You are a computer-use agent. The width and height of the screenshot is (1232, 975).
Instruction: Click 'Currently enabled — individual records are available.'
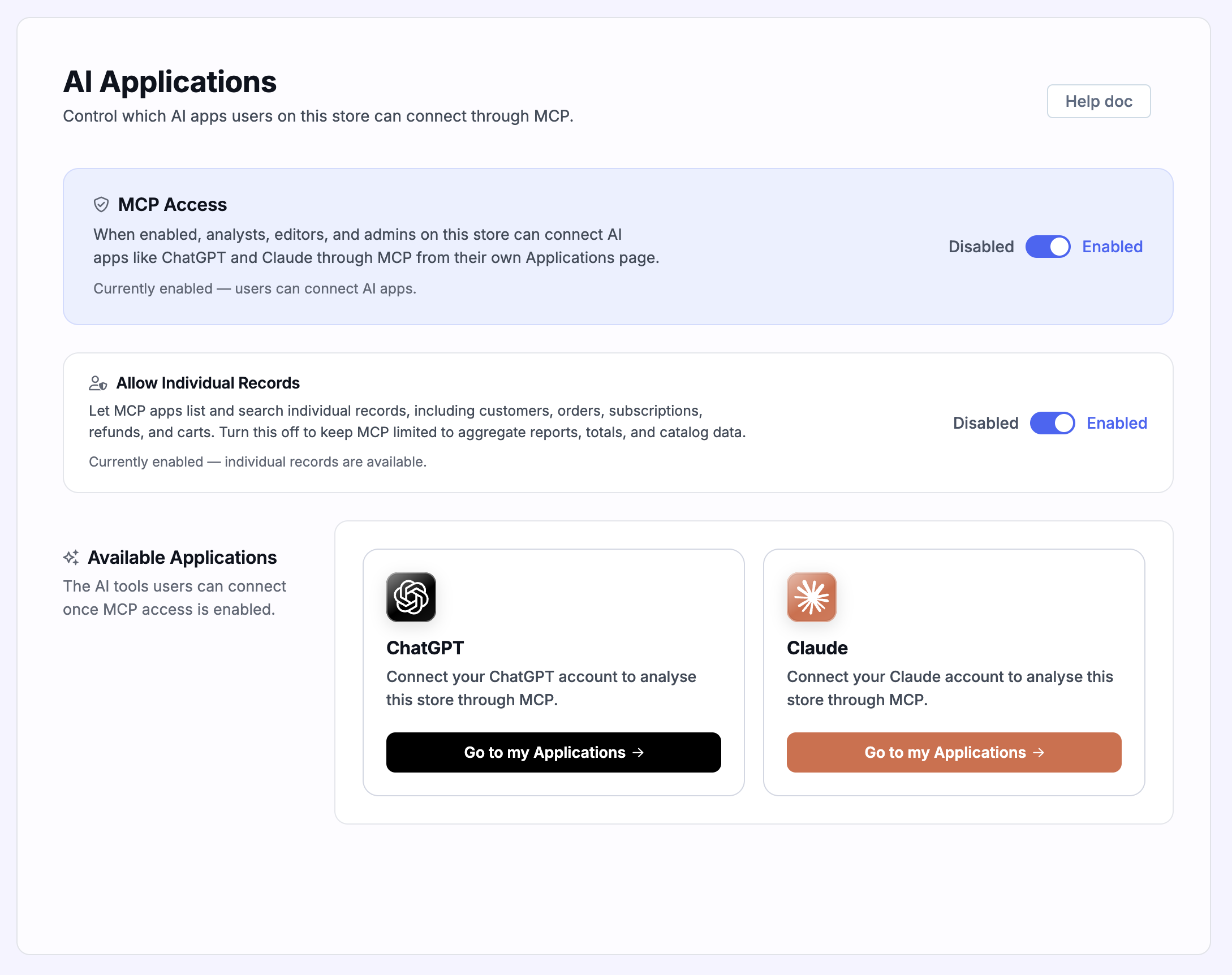tap(257, 461)
